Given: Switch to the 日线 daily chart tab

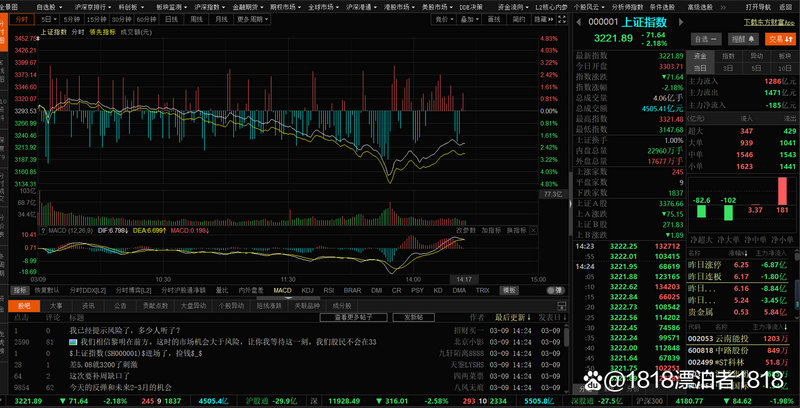Looking at the screenshot, I should coord(173,19).
